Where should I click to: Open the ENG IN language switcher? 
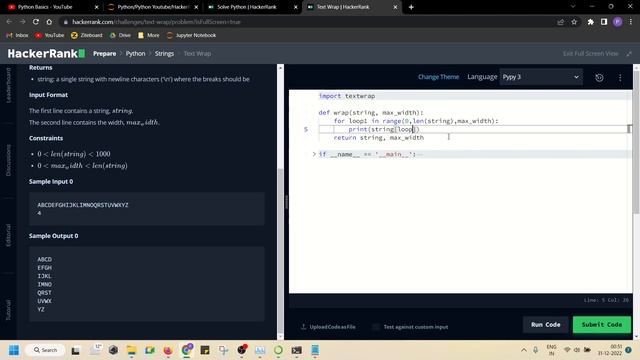(551, 350)
